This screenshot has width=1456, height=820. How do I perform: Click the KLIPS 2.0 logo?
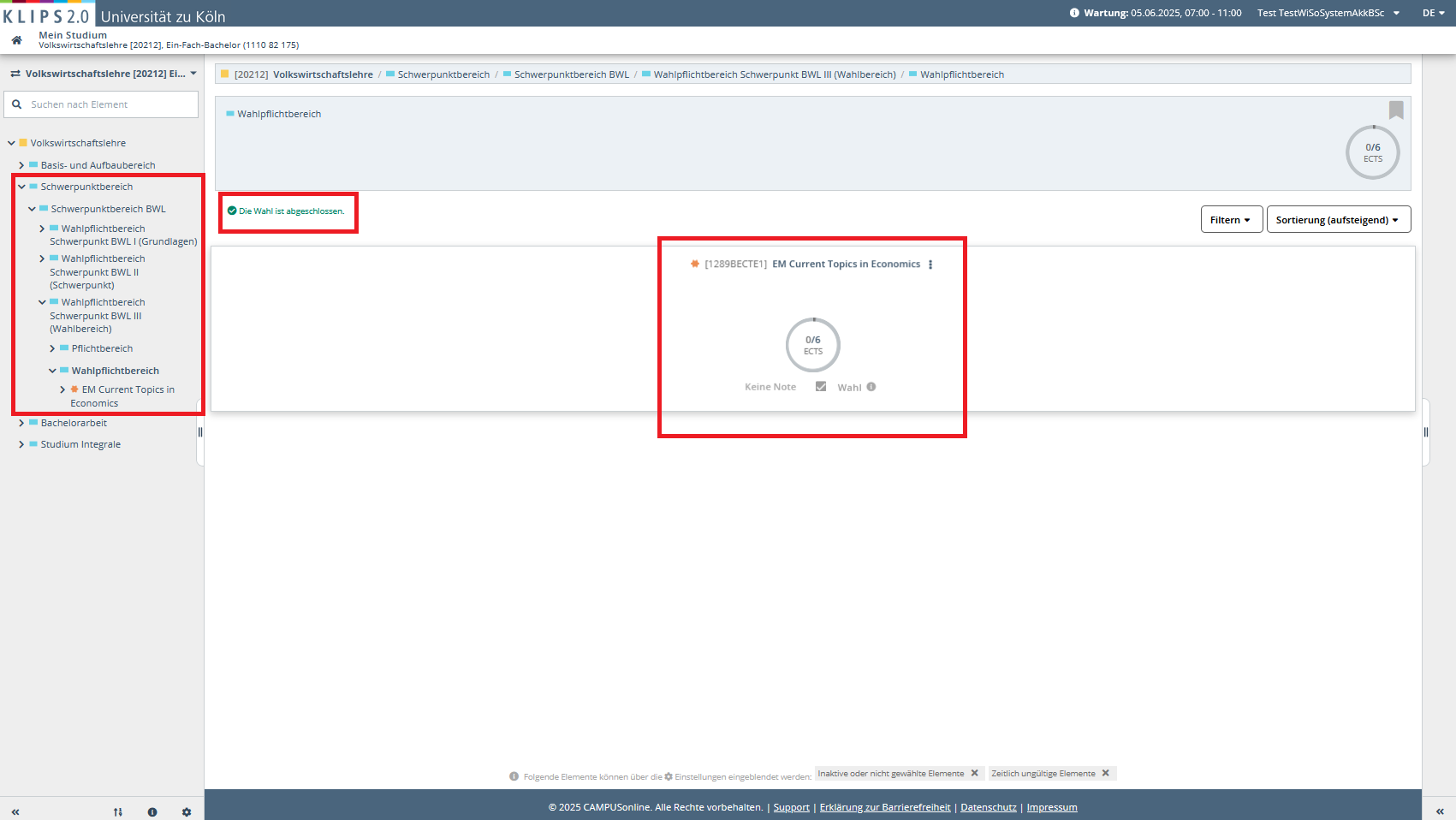coord(46,15)
